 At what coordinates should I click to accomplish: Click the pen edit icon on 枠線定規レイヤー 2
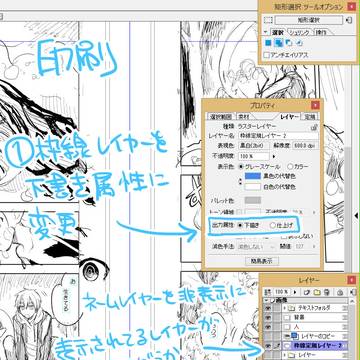point(276,347)
